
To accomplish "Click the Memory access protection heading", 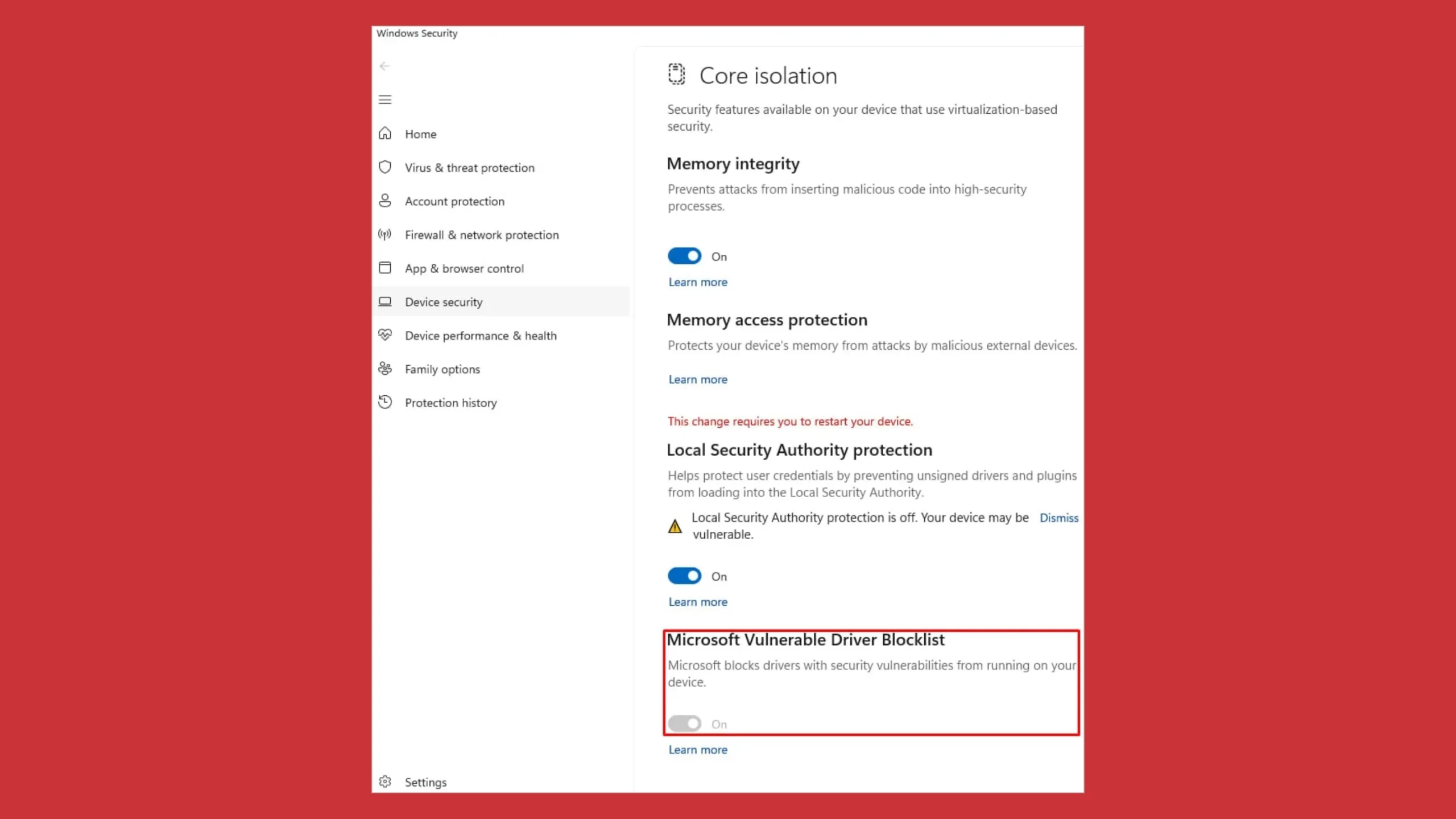I will (x=767, y=320).
